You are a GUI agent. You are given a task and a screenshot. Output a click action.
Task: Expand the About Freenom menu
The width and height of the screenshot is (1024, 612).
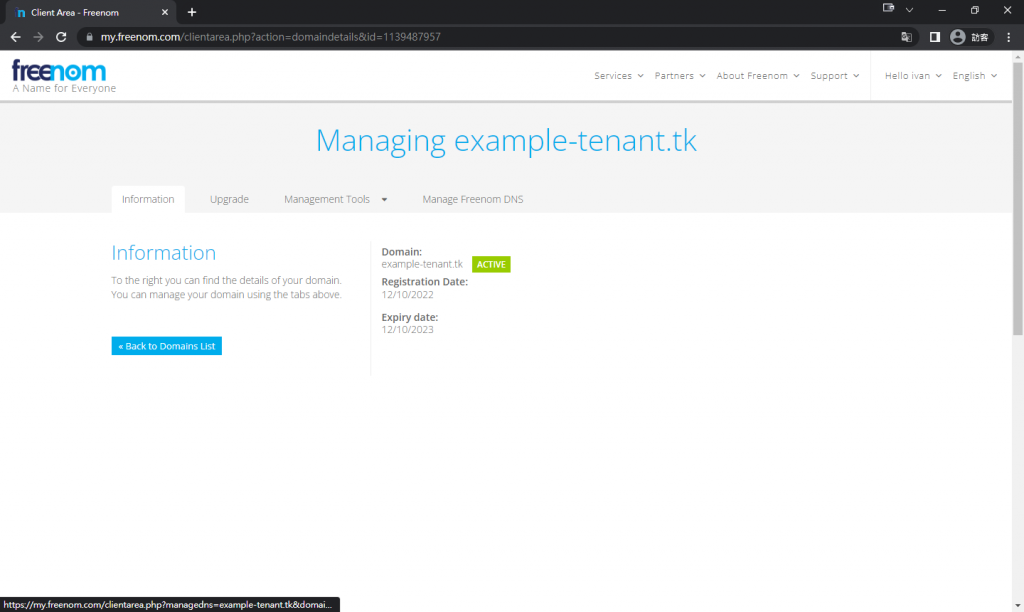pos(758,76)
